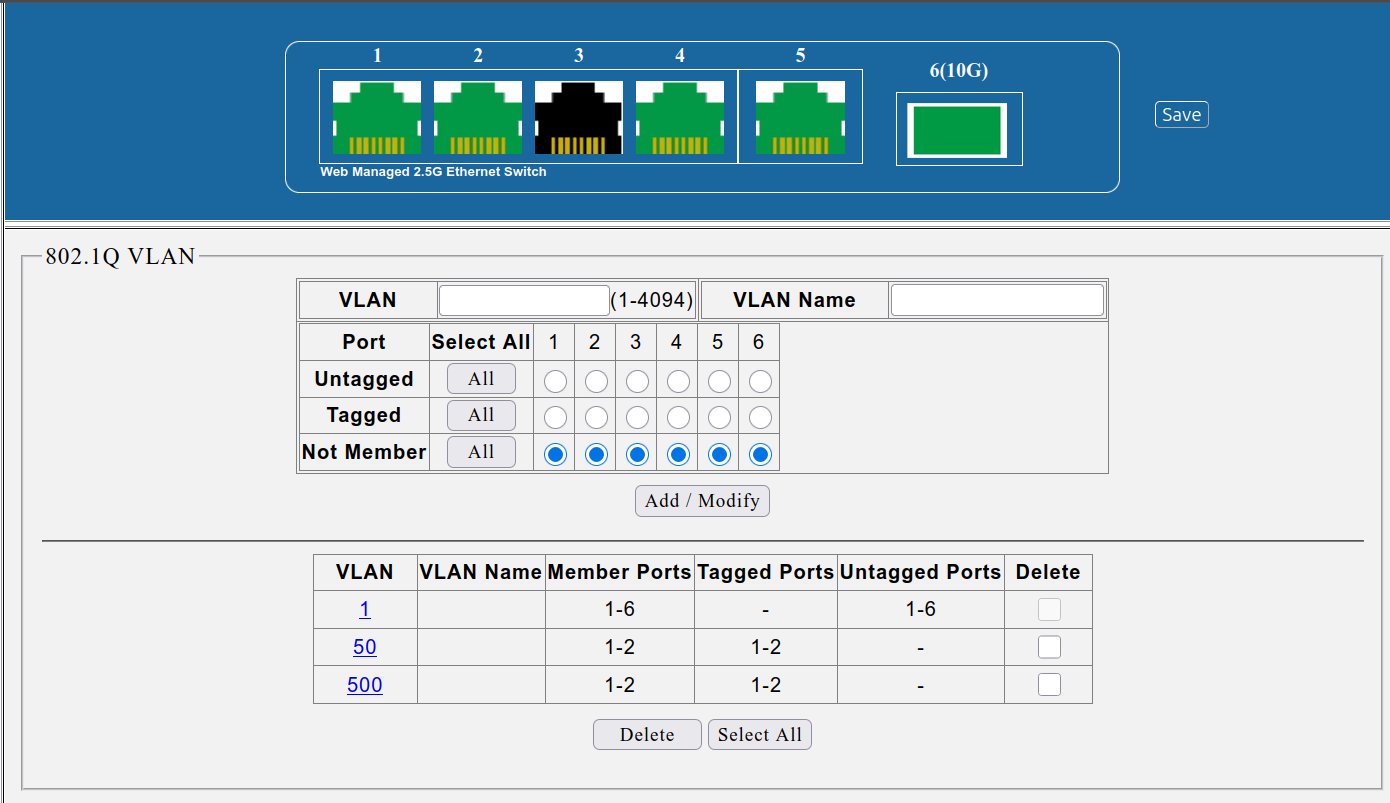Click the disabled Delete checkbox for VLAN 1
This screenshot has width=1390, height=803.
pyautogui.click(x=1049, y=609)
